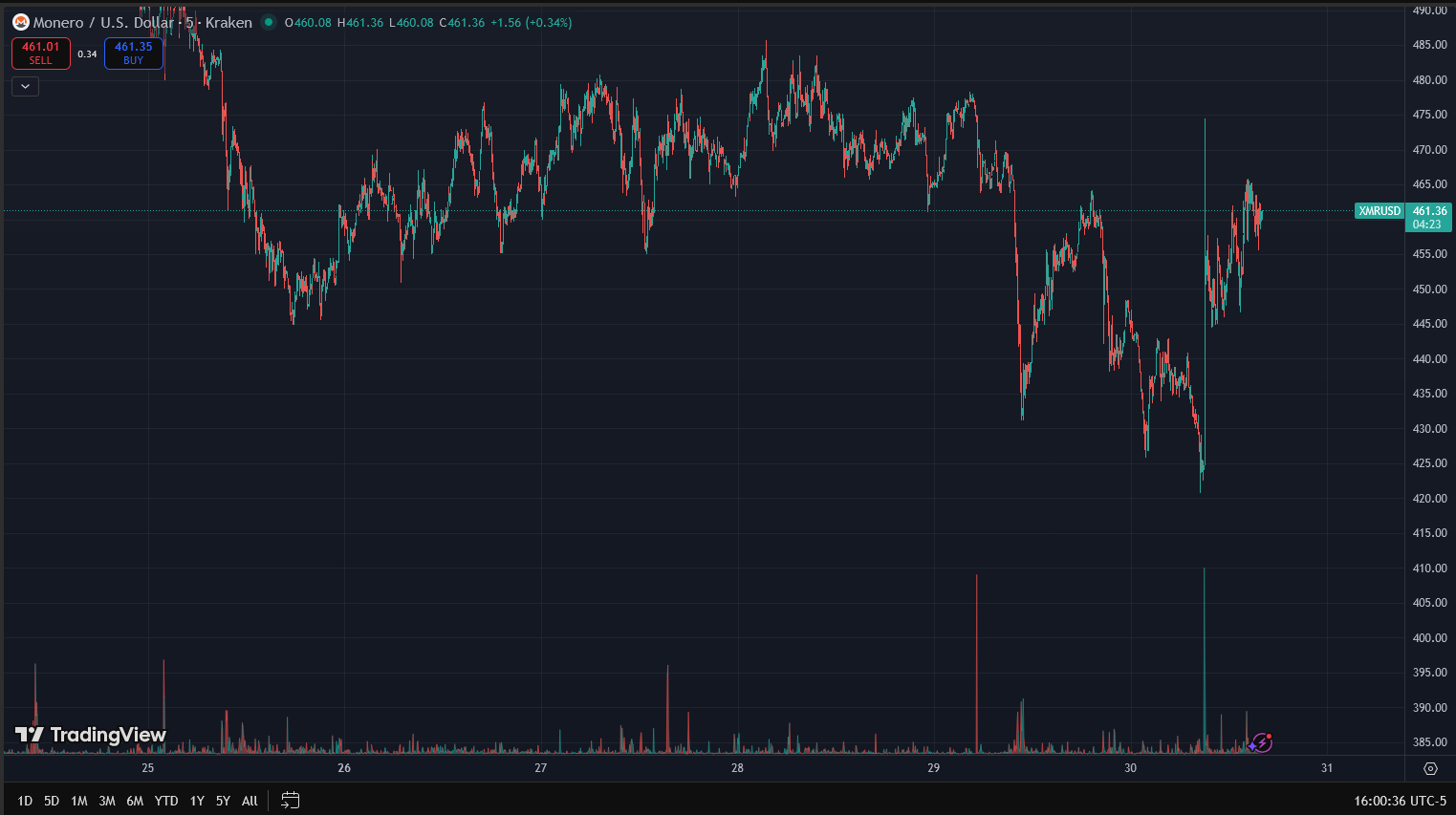Click the change value +1.56 (+0.34%)

coord(532,22)
